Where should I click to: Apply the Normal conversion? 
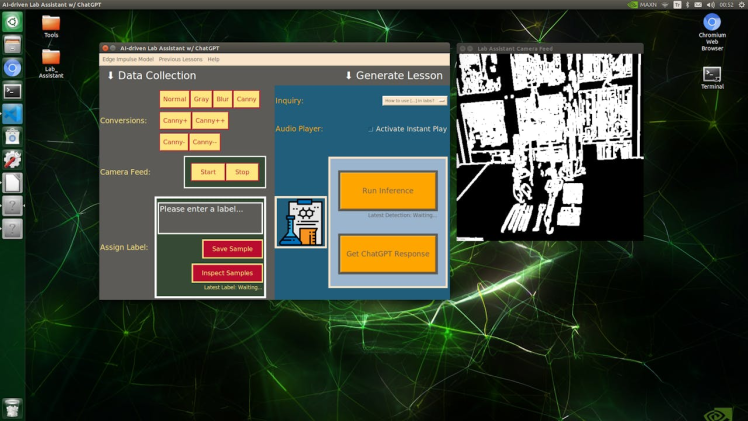(174, 99)
